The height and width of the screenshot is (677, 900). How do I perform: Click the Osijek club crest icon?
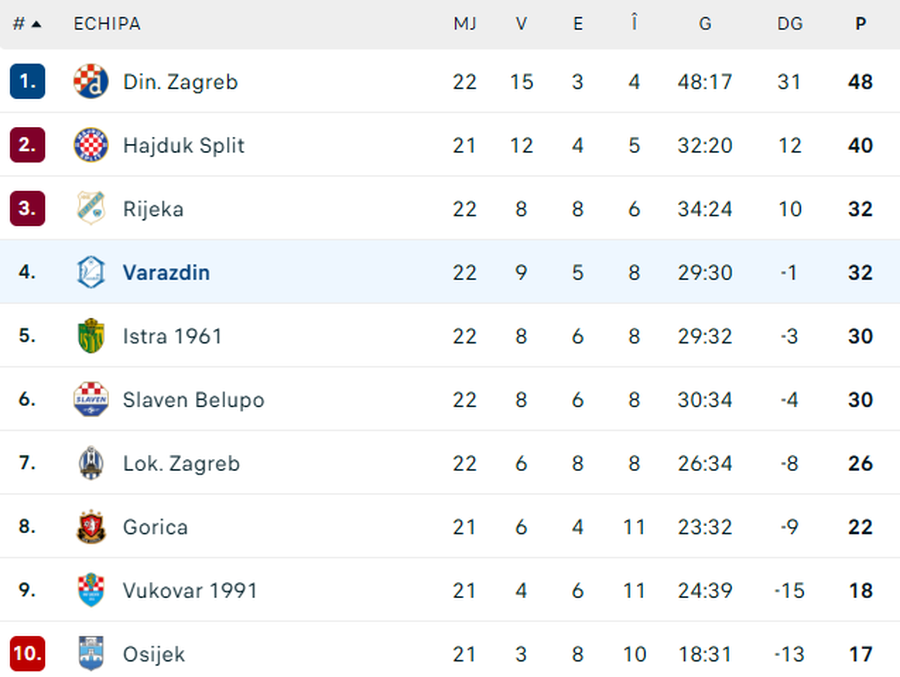(91, 654)
